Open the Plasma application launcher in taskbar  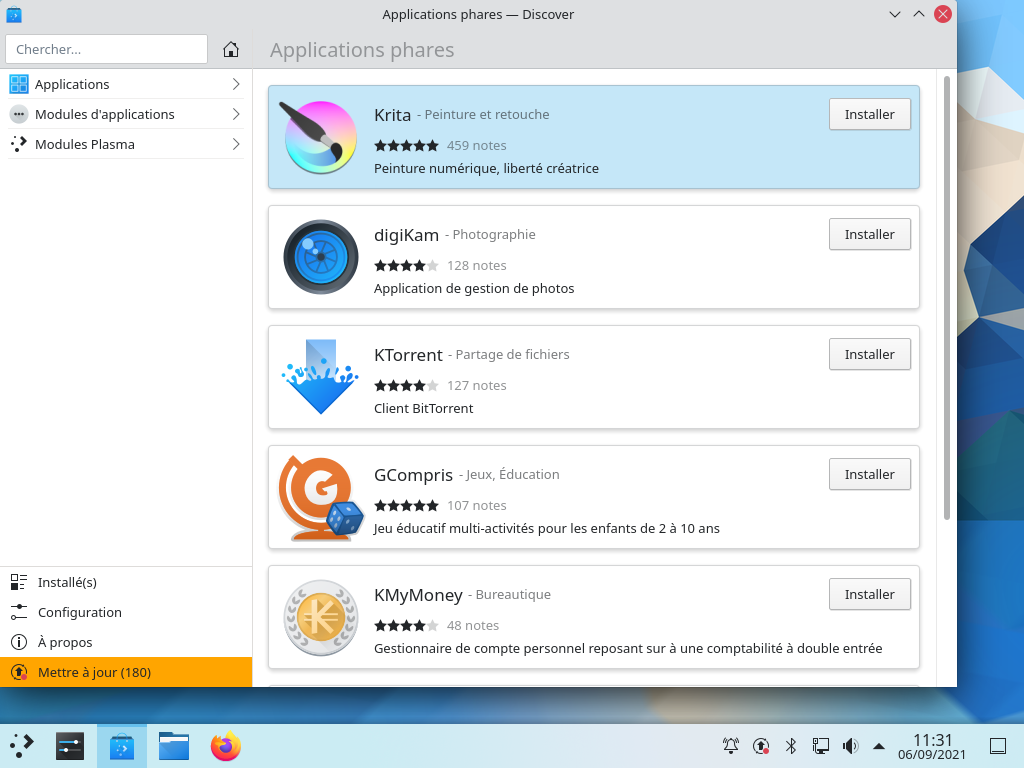coord(22,746)
